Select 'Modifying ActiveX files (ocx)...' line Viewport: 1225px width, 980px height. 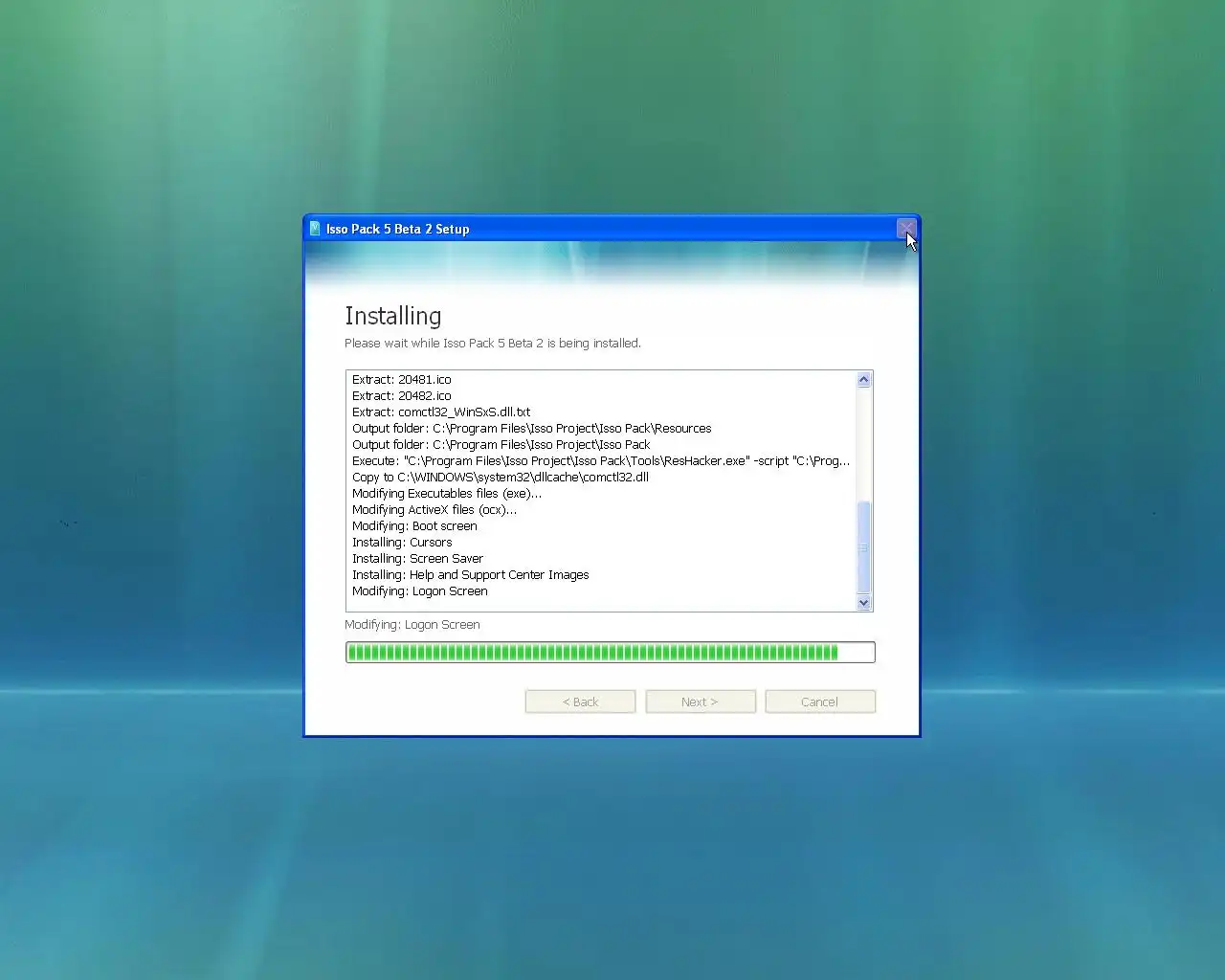(434, 510)
